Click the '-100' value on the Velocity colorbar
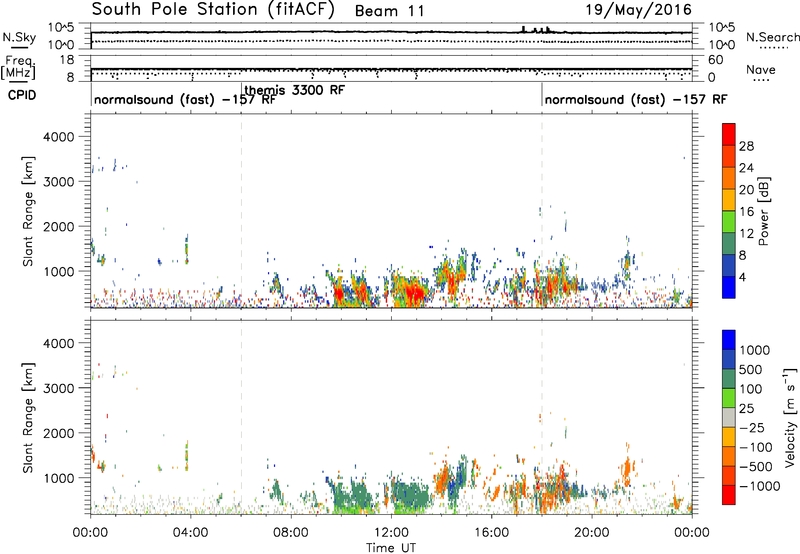The image size is (800, 554). click(756, 447)
